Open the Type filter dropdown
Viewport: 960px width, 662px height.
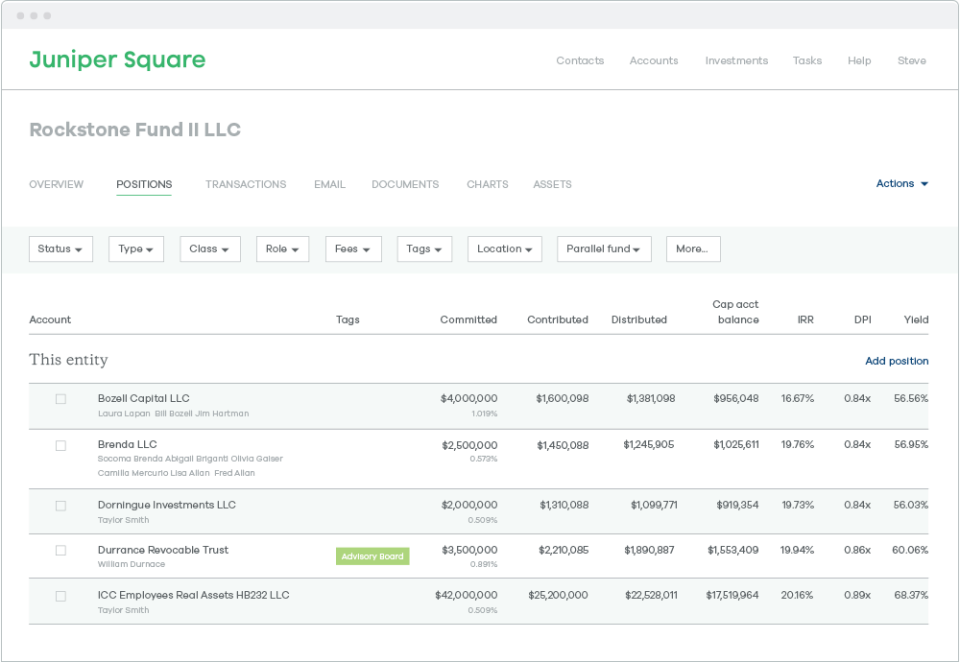(136, 249)
